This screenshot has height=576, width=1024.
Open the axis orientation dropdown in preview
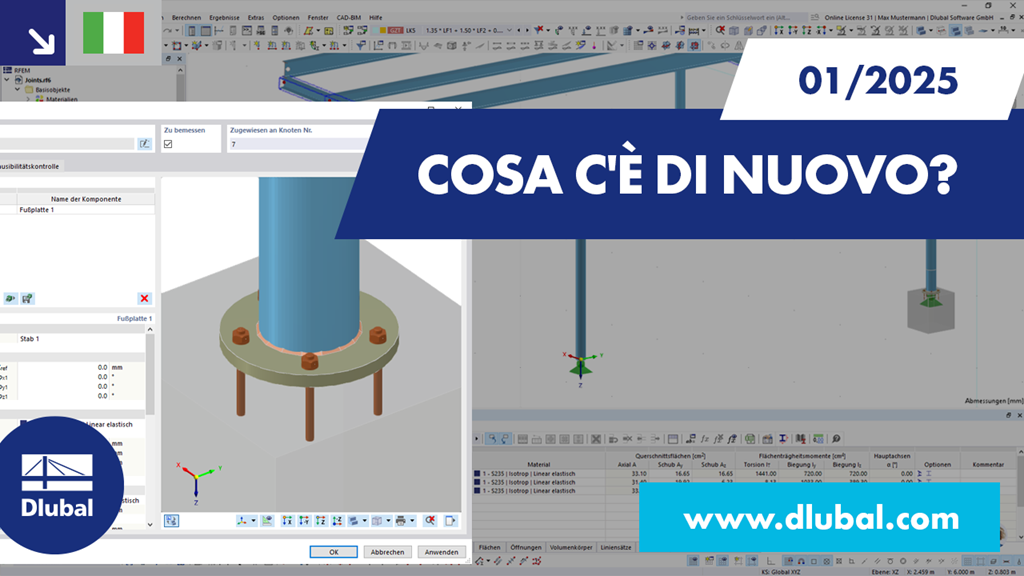tap(253, 520)
